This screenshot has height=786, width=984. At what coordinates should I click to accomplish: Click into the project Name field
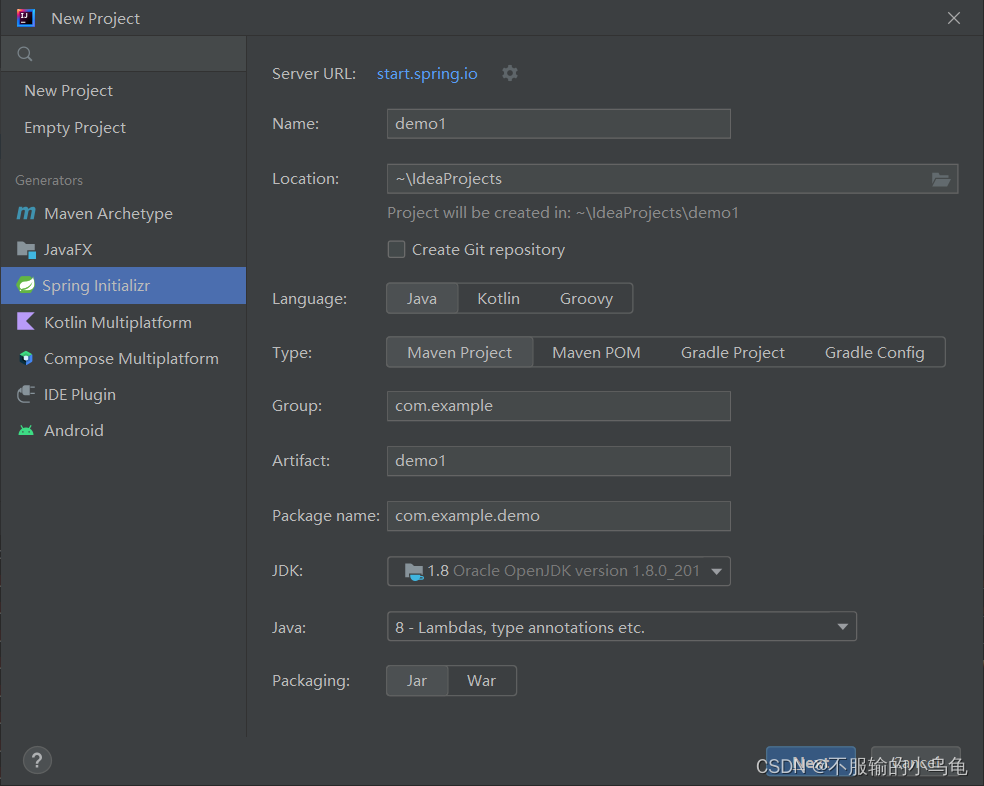pos(559,124)
